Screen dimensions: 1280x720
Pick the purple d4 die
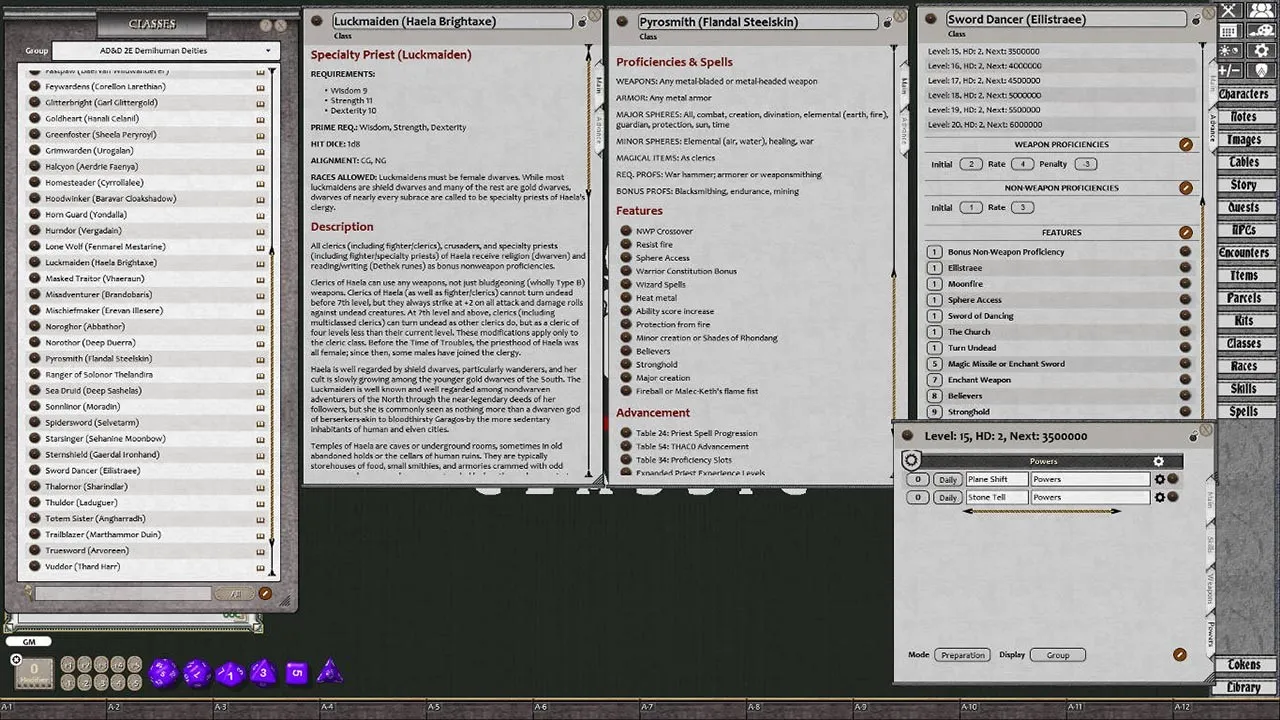click(329, 672)
